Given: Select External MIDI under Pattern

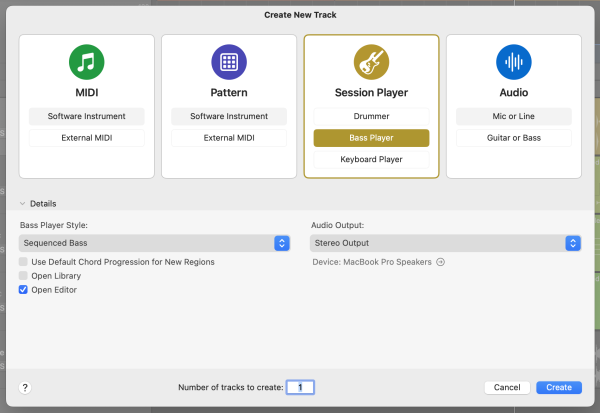Looking at the screenshot, I should tap(229, 138).
